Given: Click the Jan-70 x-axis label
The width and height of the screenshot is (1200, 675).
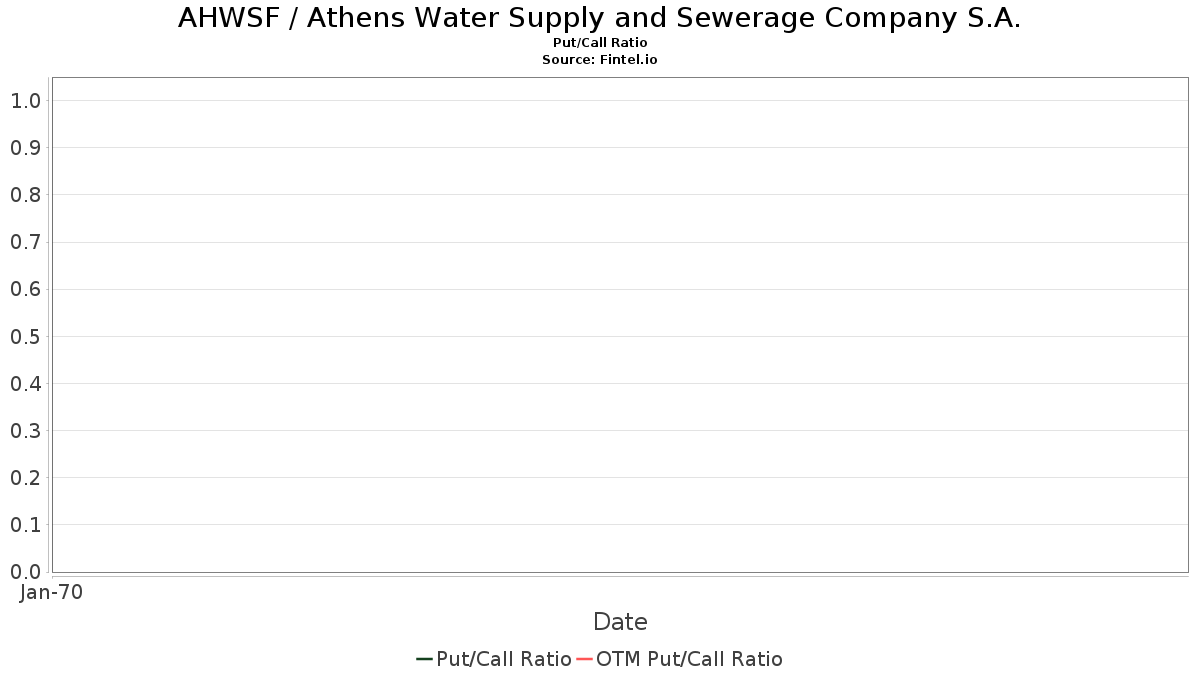Looking at the screenshot, I should pyautogui.click(x=51, y=592).
